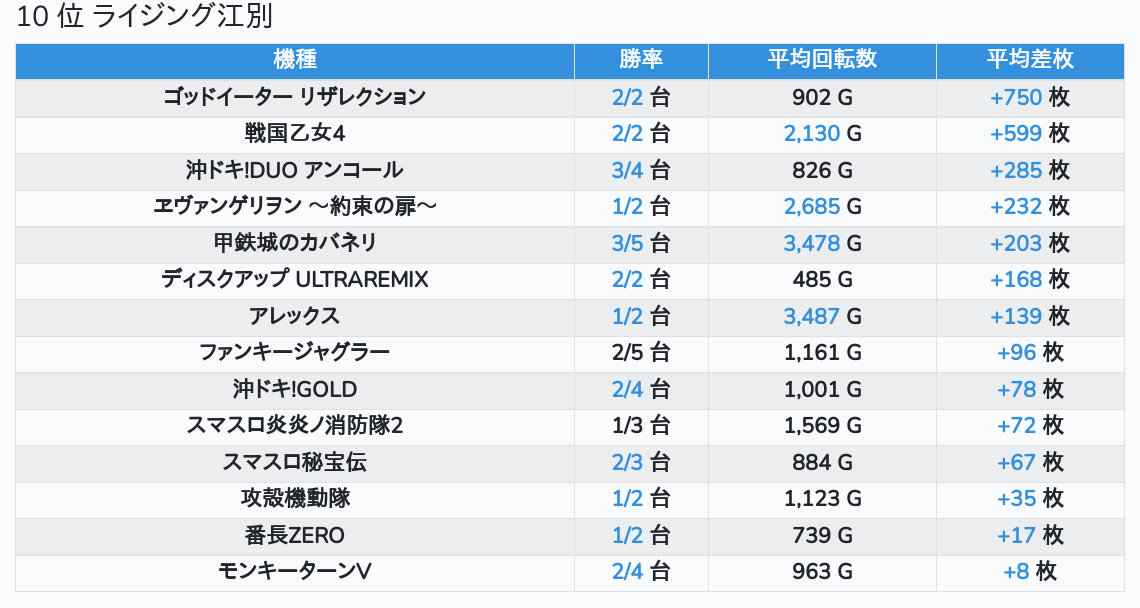Select the 戦国乙女4 row name

pos(295,133)
